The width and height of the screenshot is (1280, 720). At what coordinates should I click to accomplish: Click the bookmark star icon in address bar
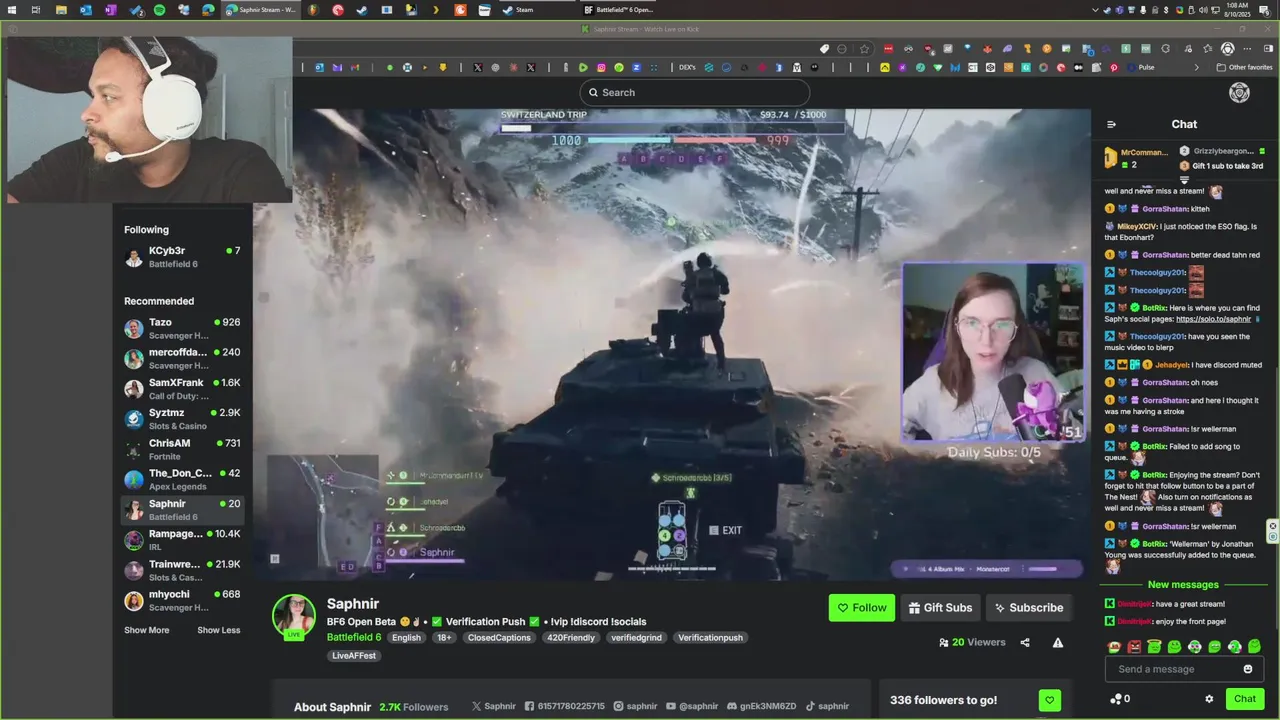pos(864,48)
